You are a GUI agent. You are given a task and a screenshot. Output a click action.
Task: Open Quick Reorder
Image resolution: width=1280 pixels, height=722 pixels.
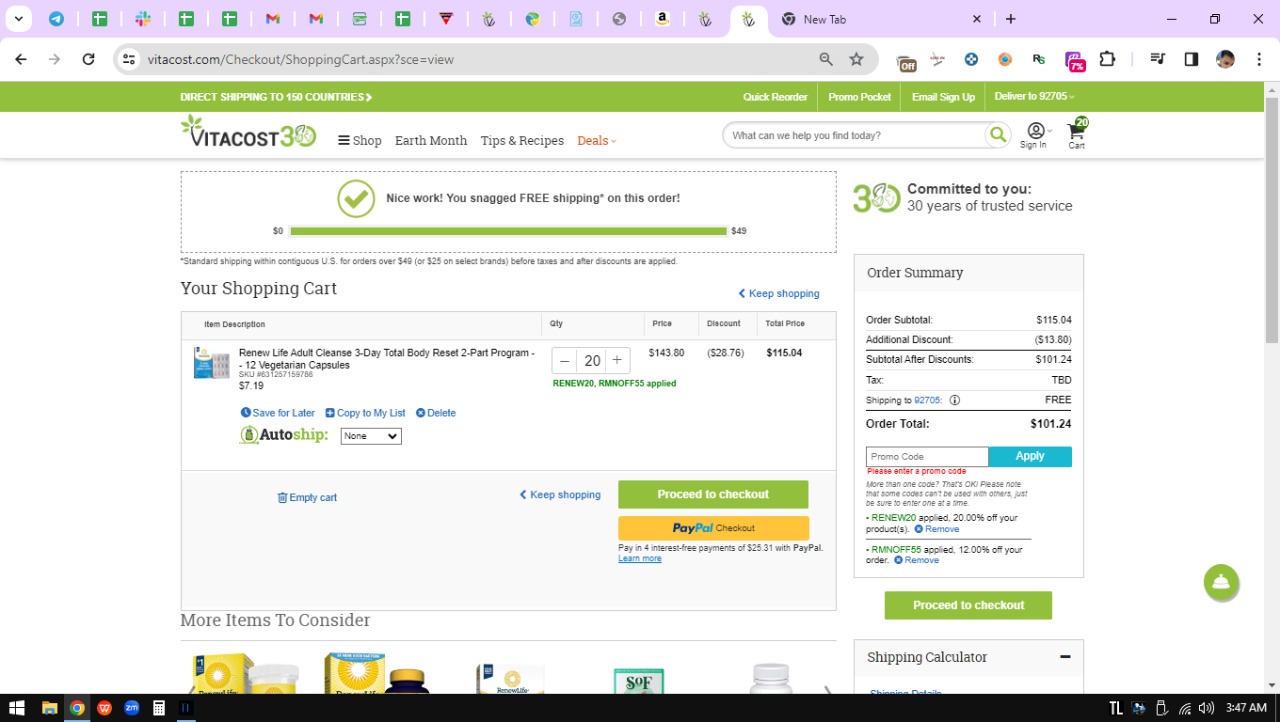[775, 97]
